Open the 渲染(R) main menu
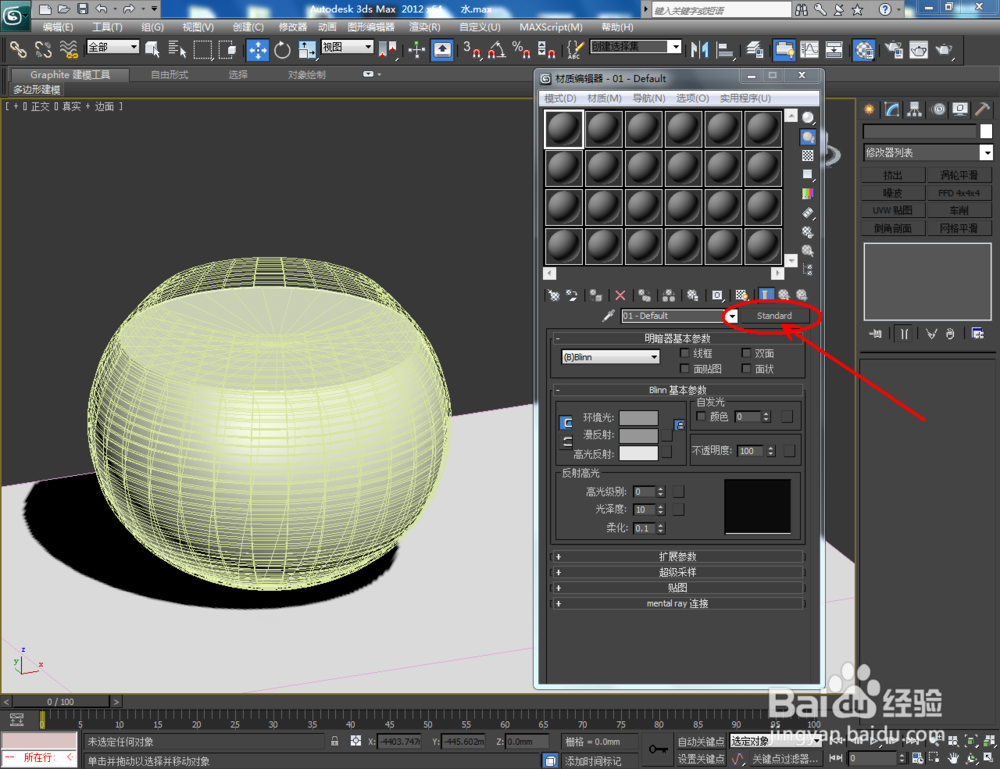 424,27
